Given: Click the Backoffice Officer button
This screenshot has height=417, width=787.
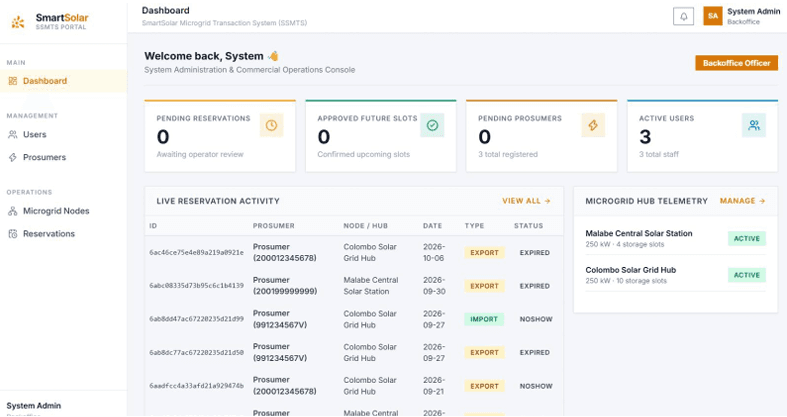Looking at the screenshot, I should coord(736,63).
